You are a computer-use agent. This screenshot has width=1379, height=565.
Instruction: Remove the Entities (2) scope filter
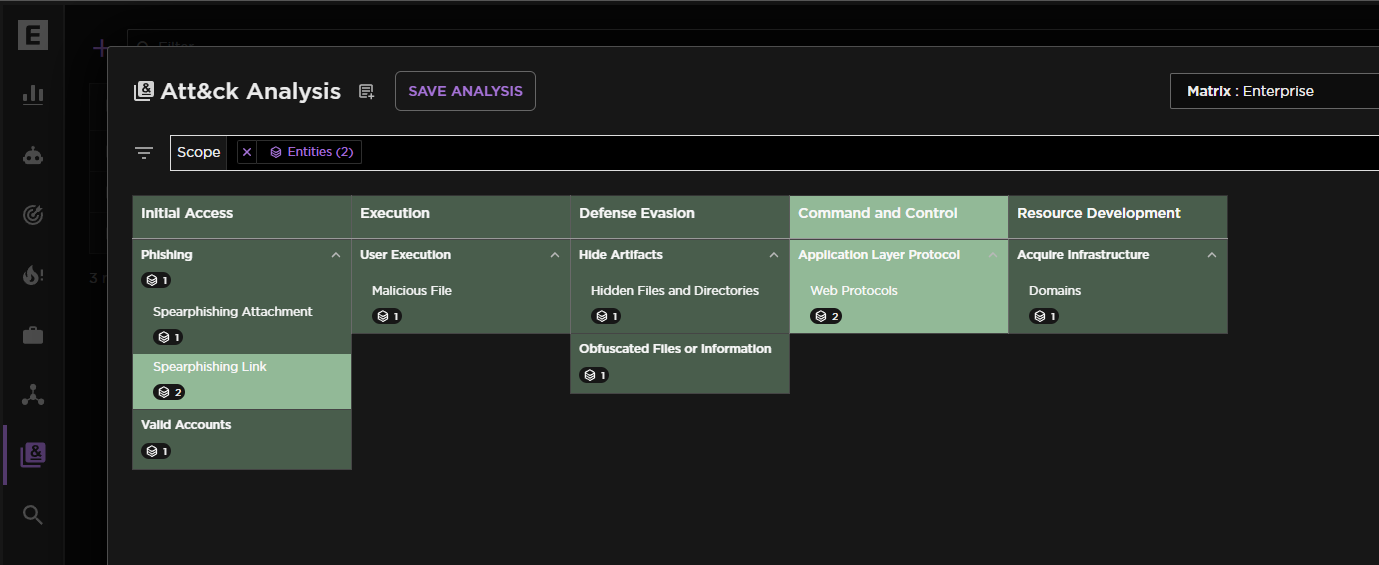coord(247,152)
